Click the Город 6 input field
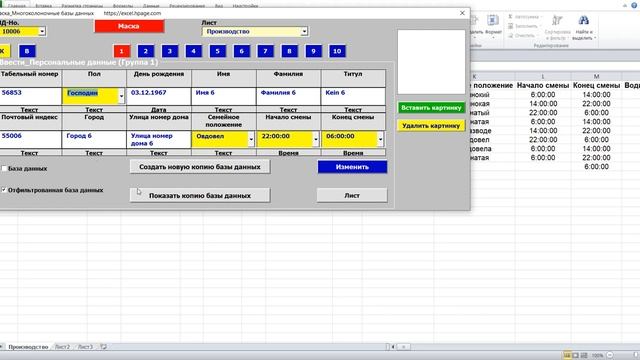The height and width of the screenshot is (360, 640). click(94, 139)
